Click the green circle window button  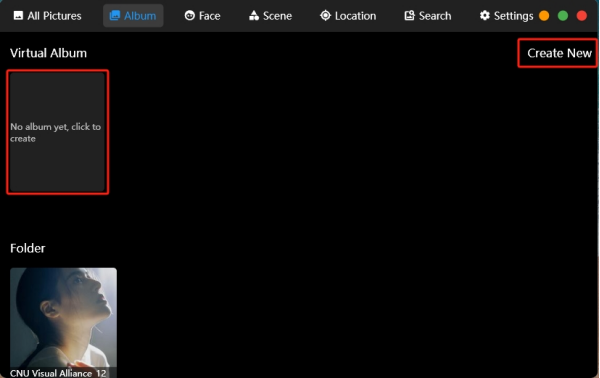coord(562,16)
